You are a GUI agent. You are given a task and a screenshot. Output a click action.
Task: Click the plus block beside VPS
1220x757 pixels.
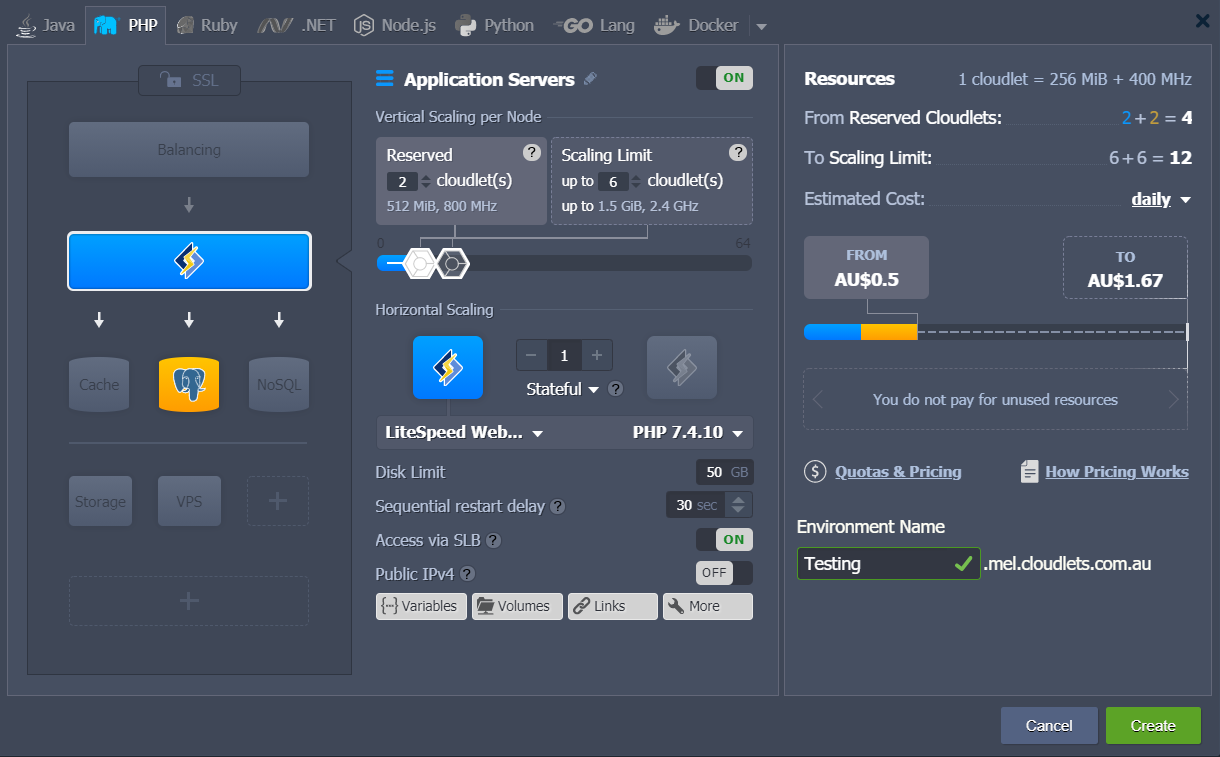tap(278, 501)
